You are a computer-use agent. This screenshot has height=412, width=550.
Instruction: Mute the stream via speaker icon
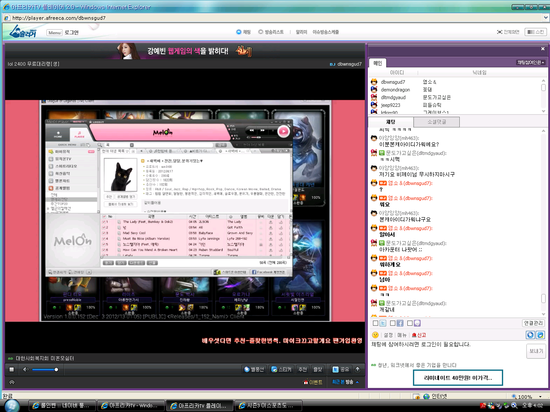tap(25, 369)
